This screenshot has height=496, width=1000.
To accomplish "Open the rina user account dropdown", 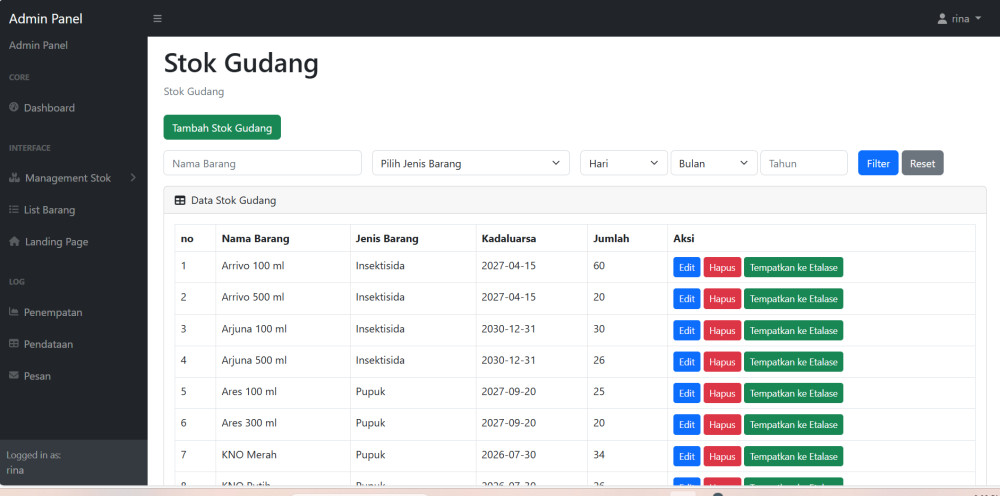I will pyautogui.click(x=959, y=19).
